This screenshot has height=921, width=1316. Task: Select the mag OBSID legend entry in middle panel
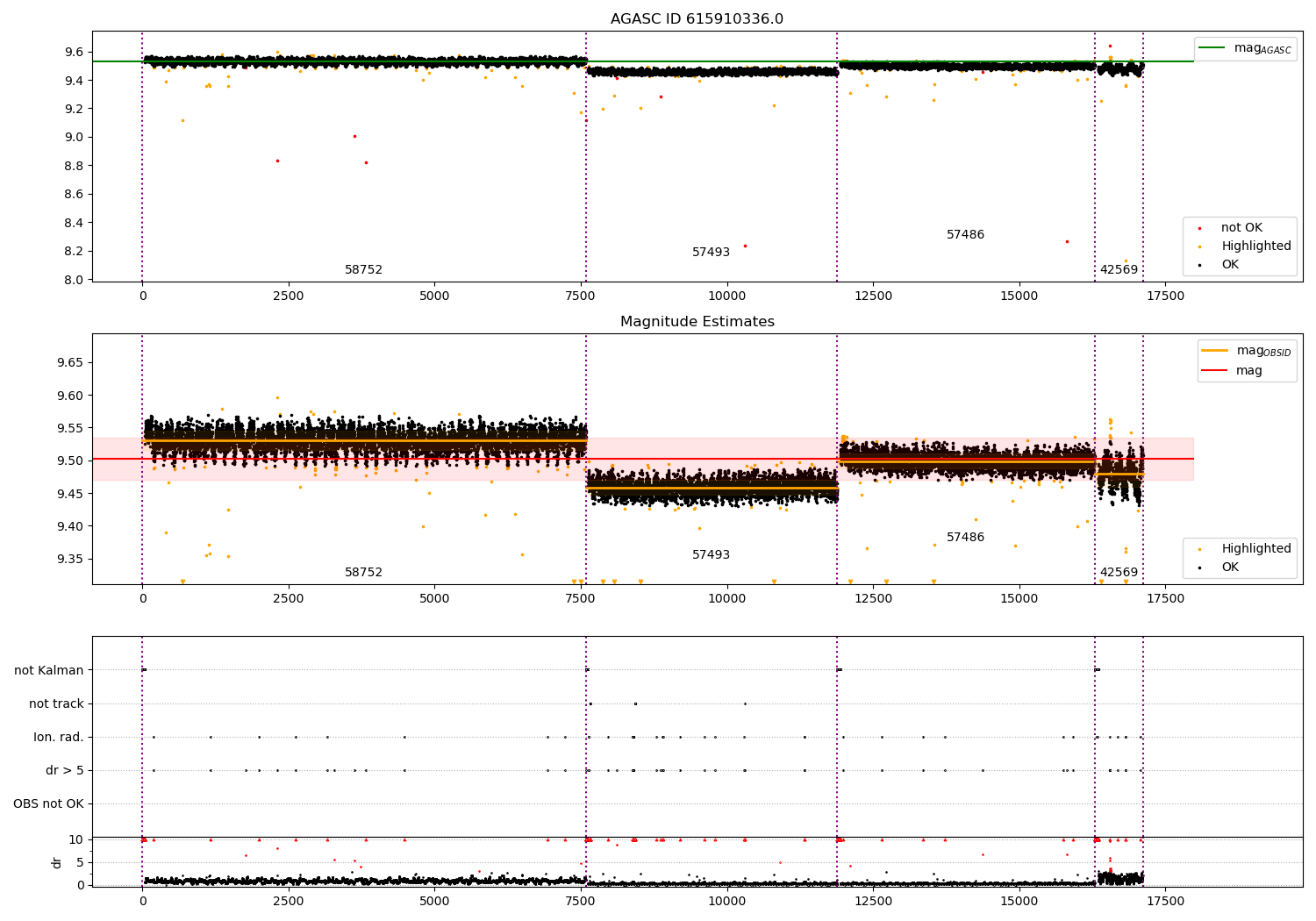(1246, 351)
